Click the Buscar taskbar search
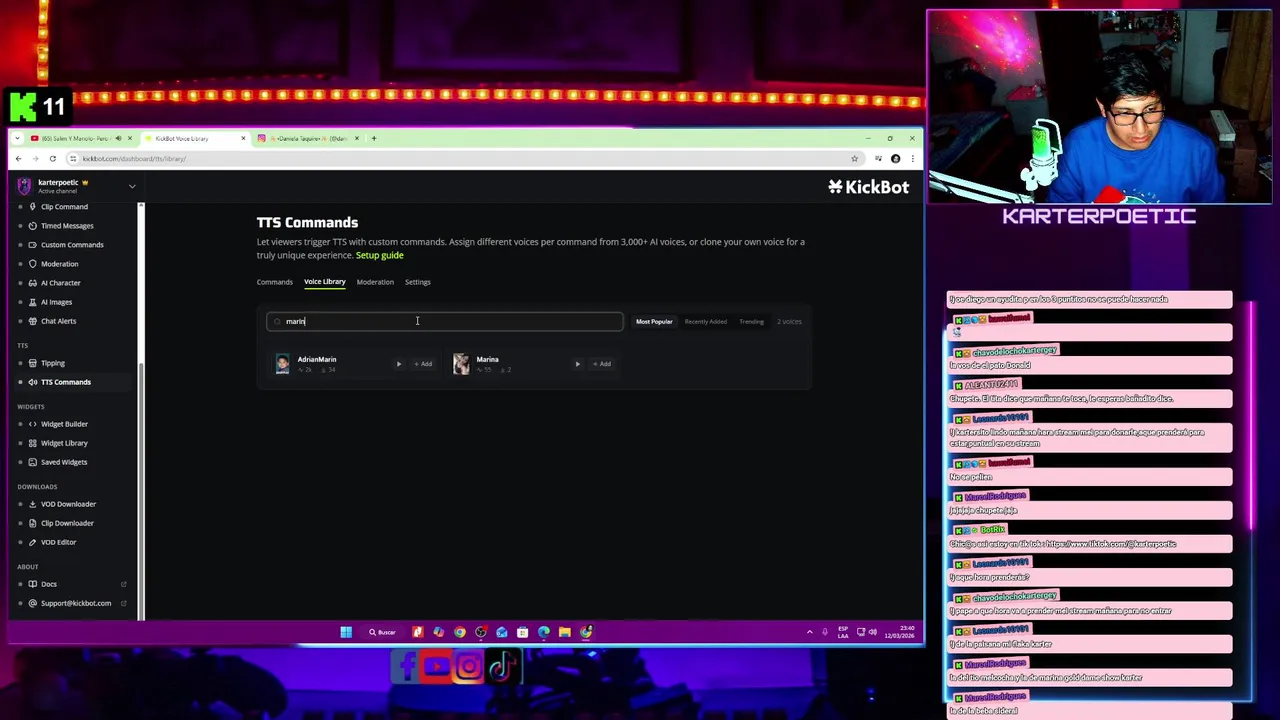1280x720 pixels. pyautogui.click(x=383, y=632)
